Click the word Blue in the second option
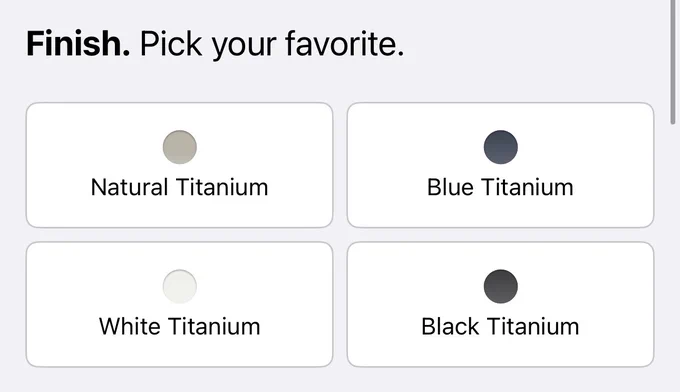The height and width of the screenshot is (392, 680). [x=450, y=187]
